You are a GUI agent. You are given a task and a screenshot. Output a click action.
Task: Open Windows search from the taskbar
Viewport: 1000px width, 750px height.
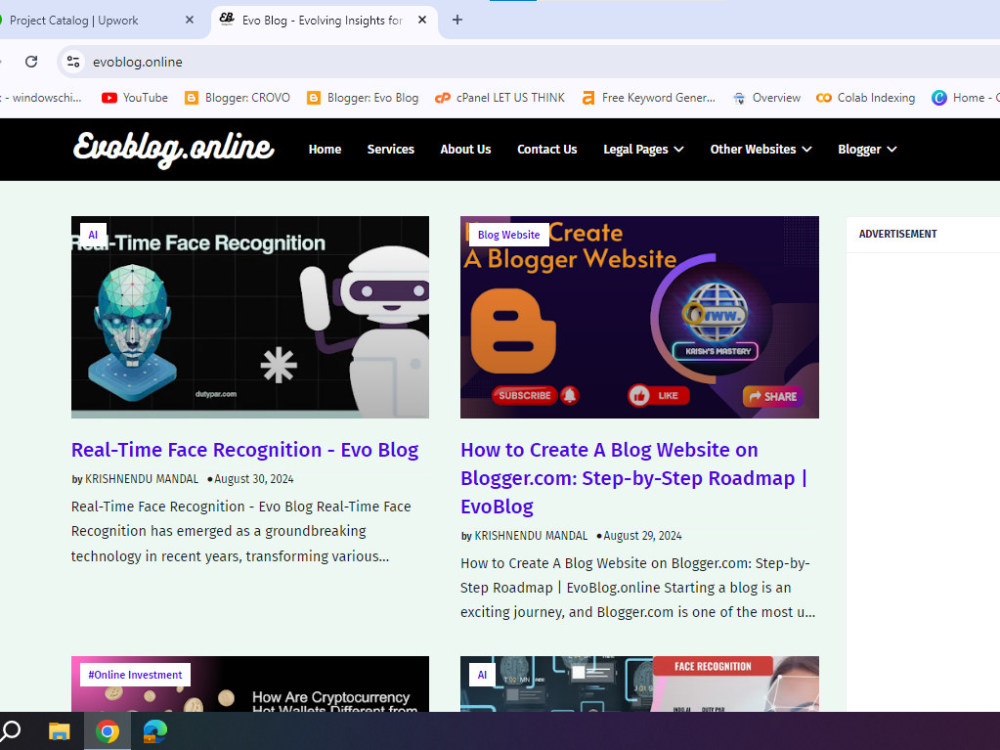point(11,731)
